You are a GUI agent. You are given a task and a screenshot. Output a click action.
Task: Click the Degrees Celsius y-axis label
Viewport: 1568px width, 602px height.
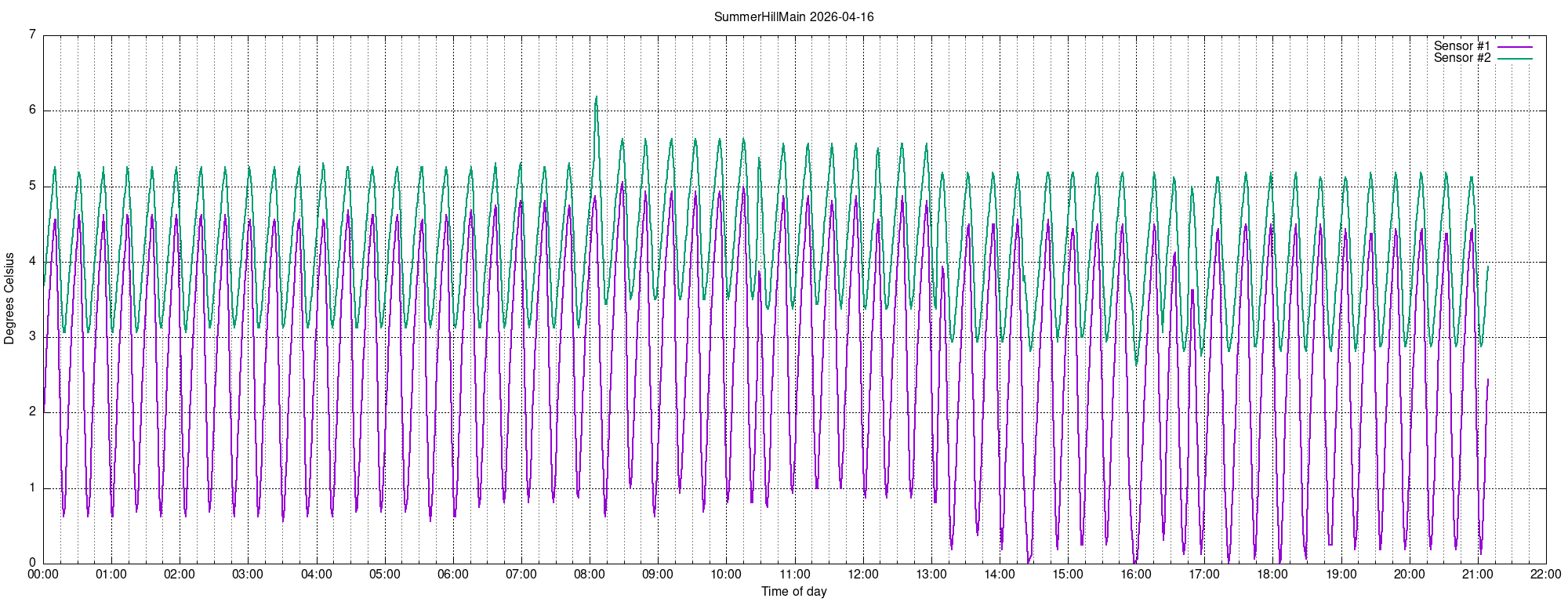coord(9,299)
